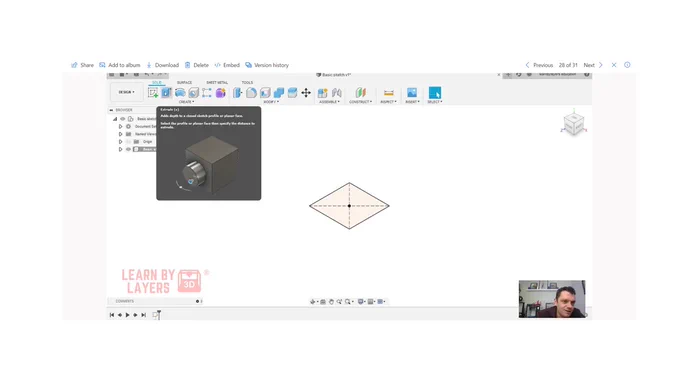This screenshot has height=383, width=680.
Task: Click the Orbit navigation icon
Action: click(x=312, y=301)
